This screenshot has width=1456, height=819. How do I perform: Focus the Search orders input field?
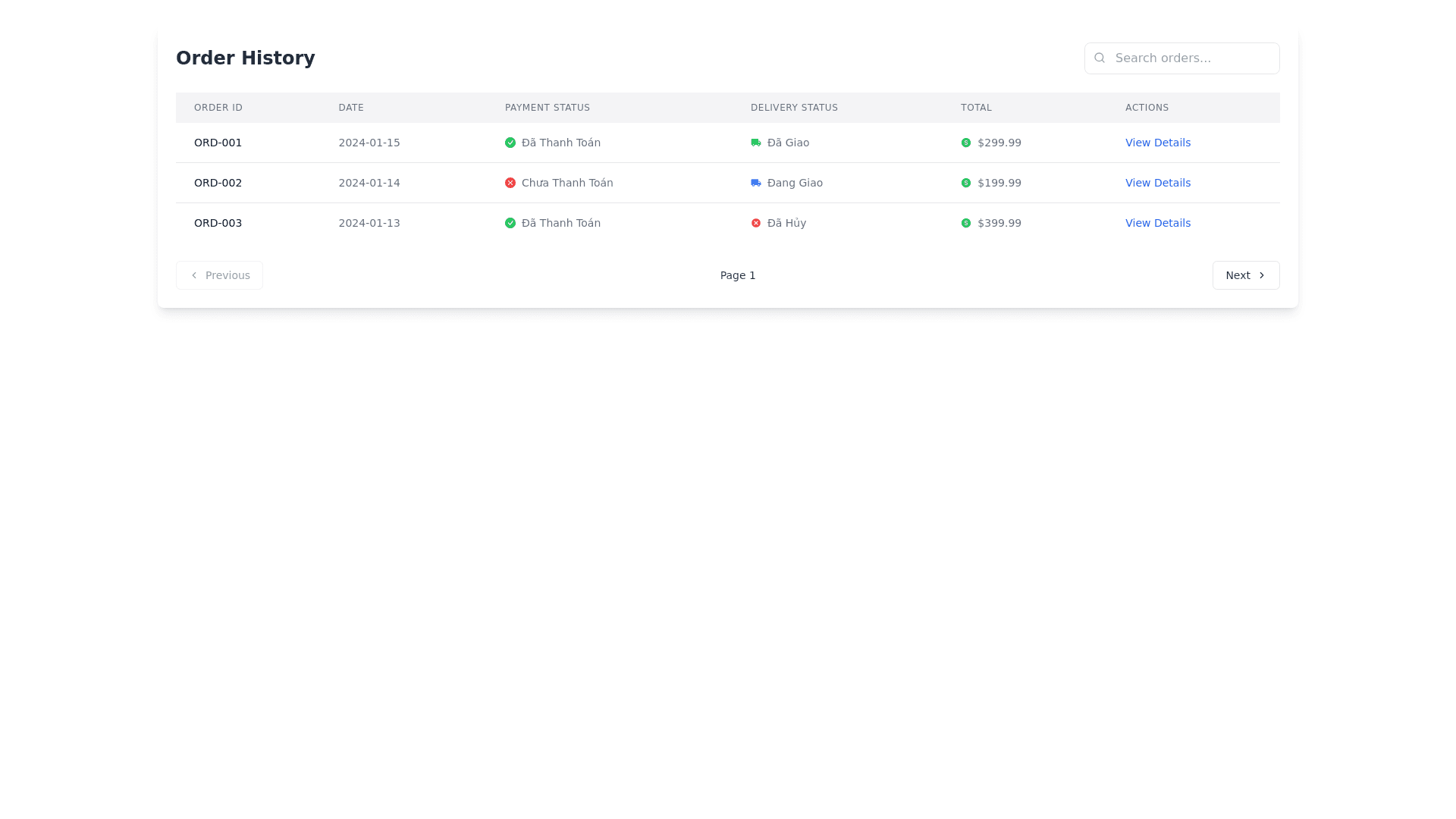coord(1191,58)
